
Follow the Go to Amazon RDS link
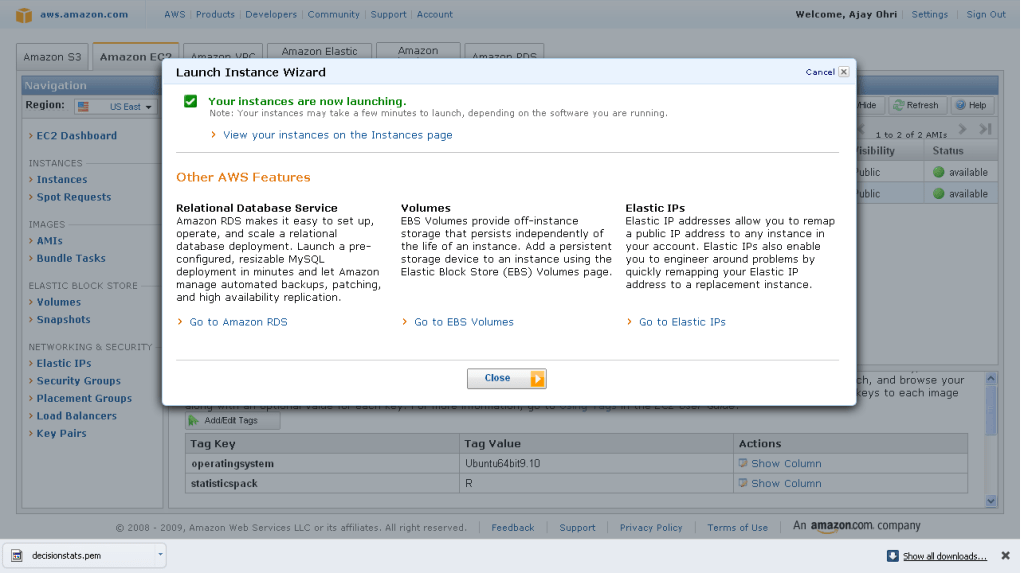[x=238, y=322]
